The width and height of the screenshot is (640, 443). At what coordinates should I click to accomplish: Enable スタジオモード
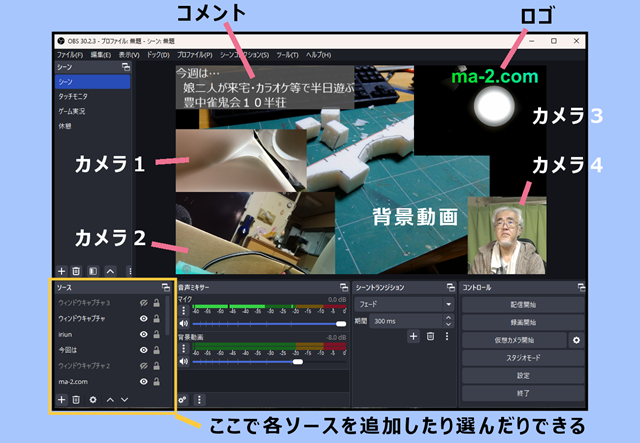(x=523, y=358)
